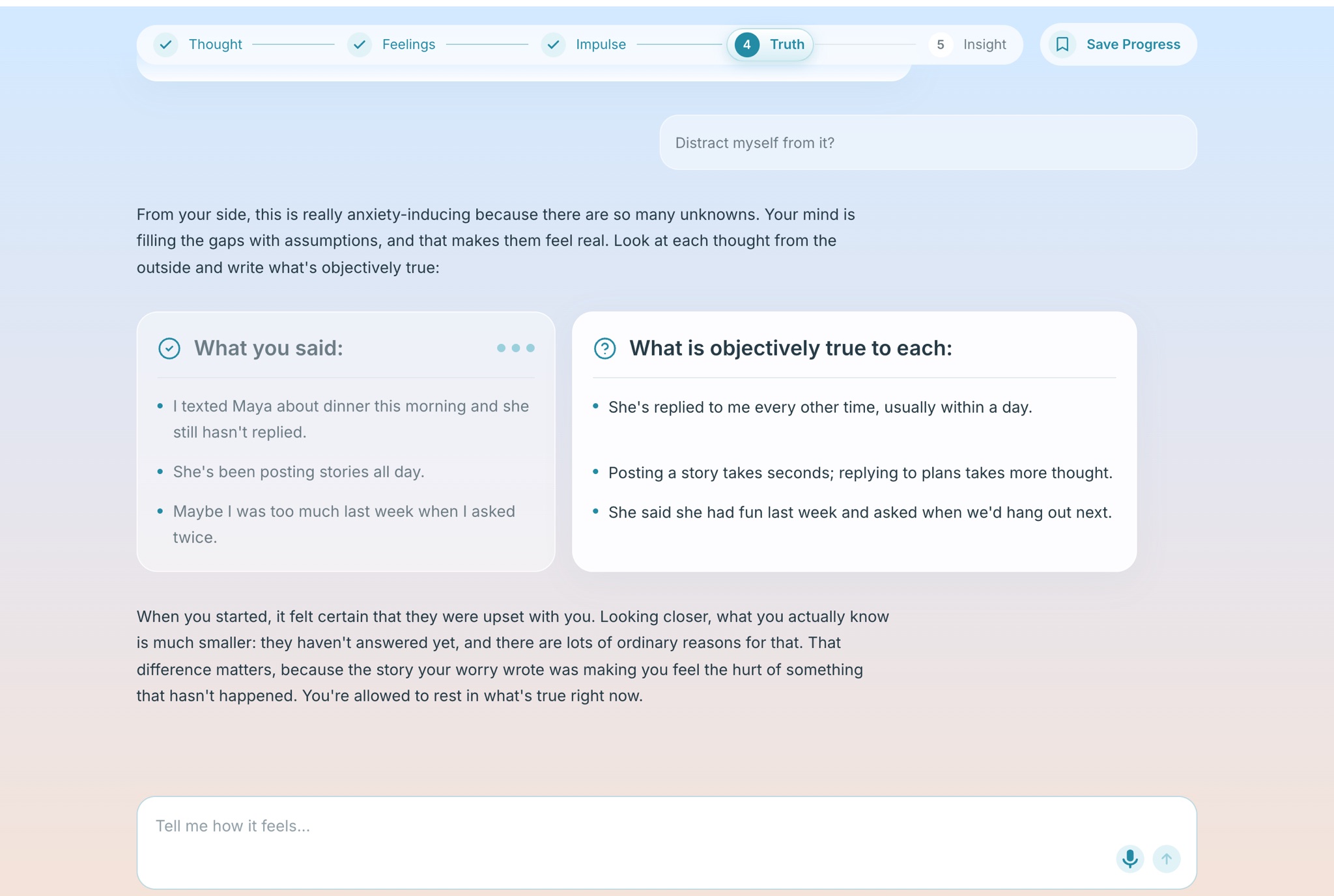Click the checkmark icon for Thought step
Screen dimensions: 1334x896
click(x=165, y=44)
